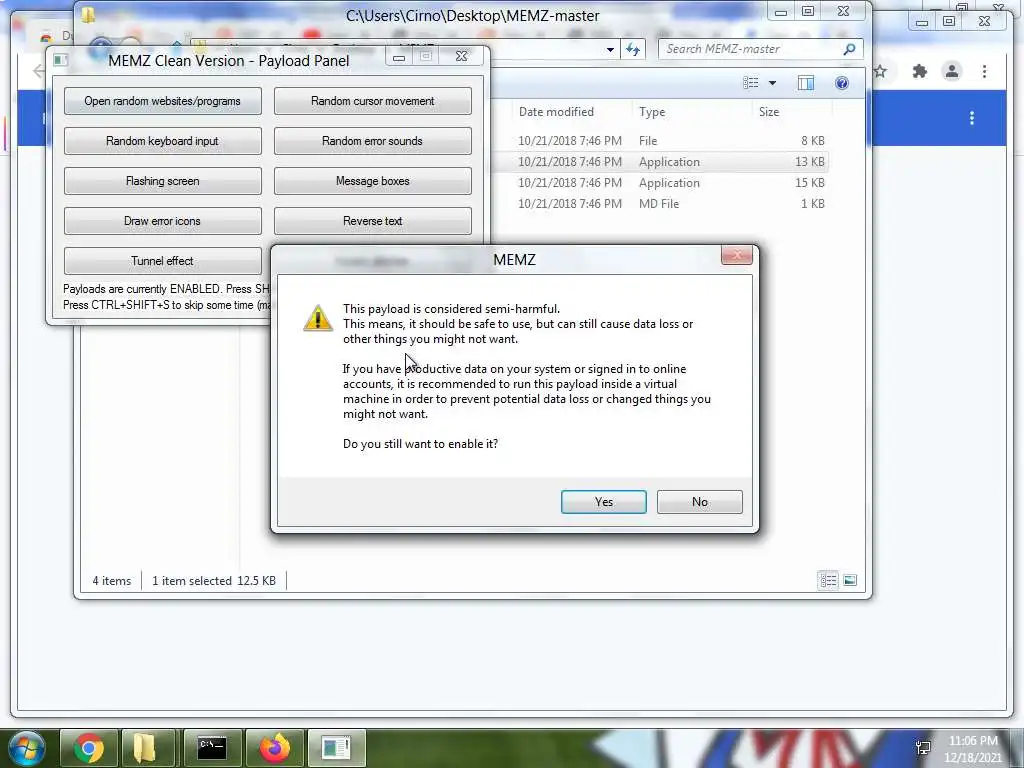Activate the Flashing screen payload
1024x768 pixels.
pos(163,181)
